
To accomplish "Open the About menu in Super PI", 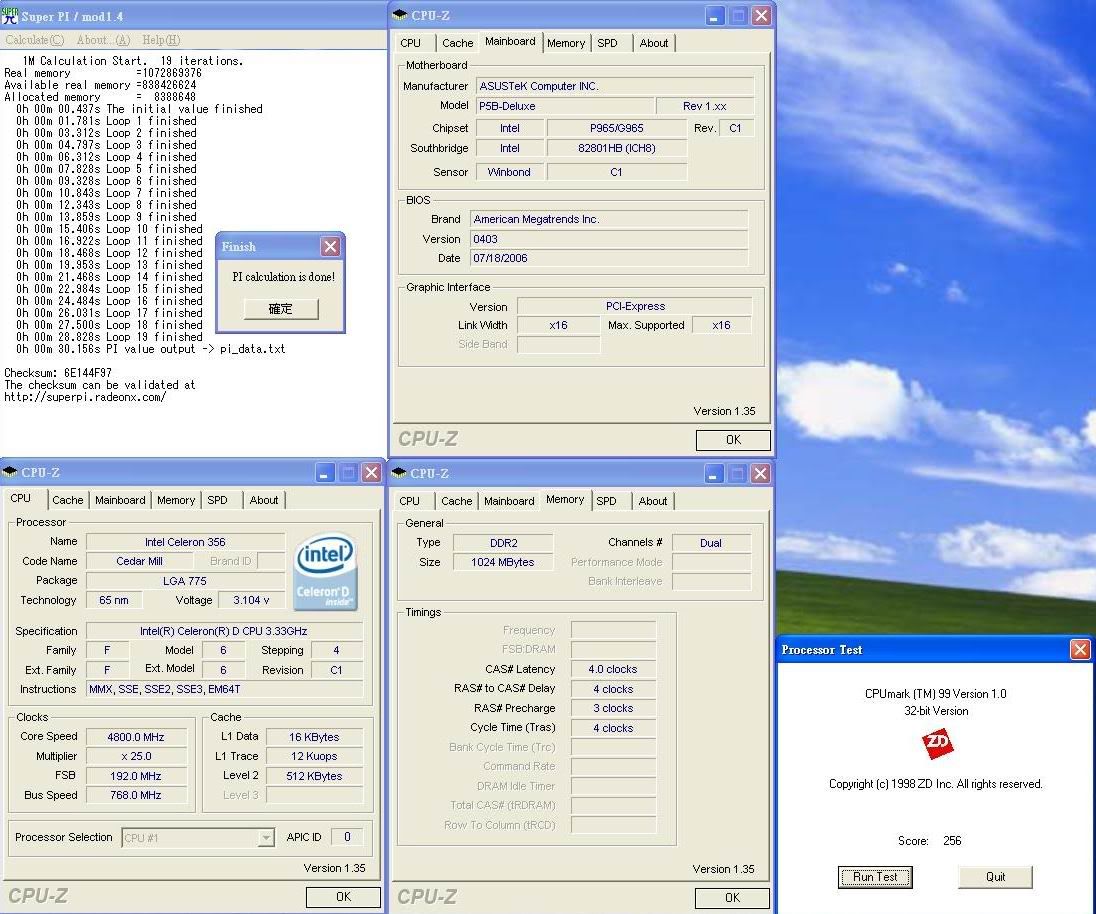I will 103,40.
